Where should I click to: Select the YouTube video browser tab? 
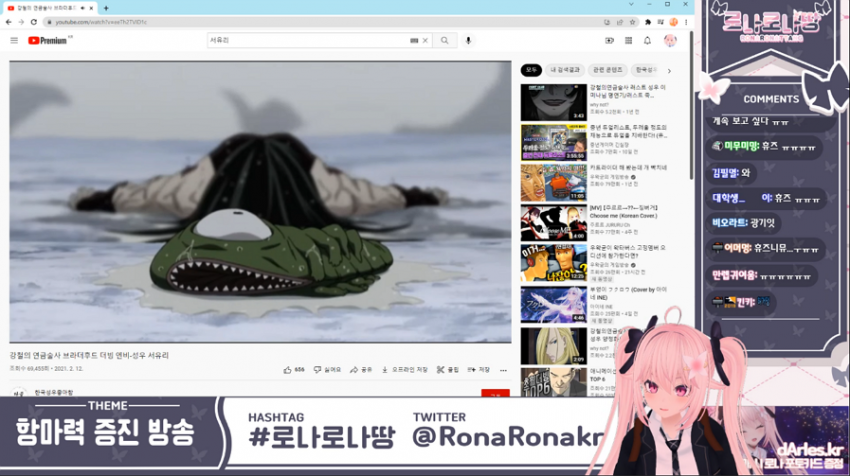[x=50, y=8]
